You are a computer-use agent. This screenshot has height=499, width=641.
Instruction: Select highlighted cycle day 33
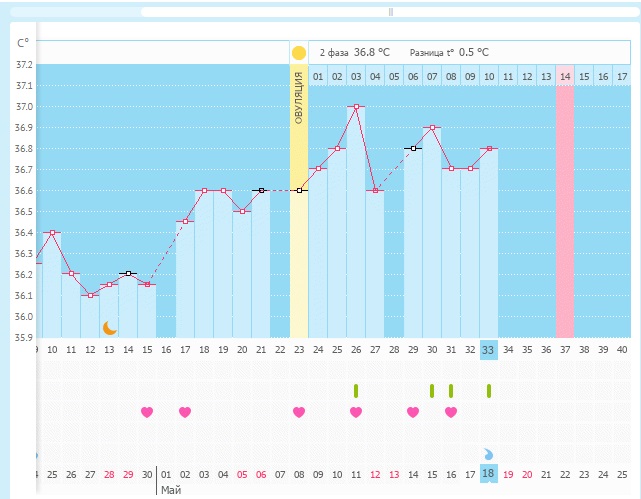point(488,349)
